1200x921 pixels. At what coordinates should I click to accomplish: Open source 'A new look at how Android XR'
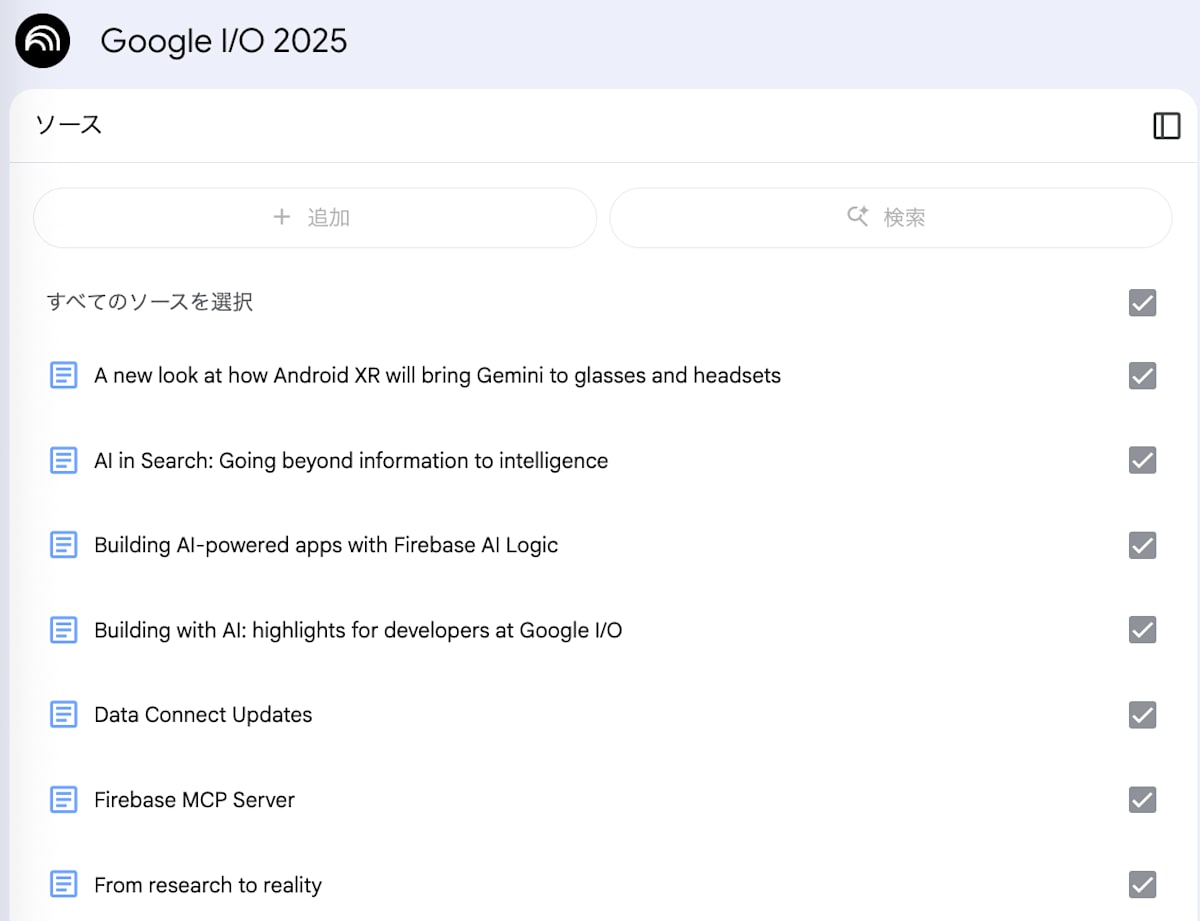[437, 376]
